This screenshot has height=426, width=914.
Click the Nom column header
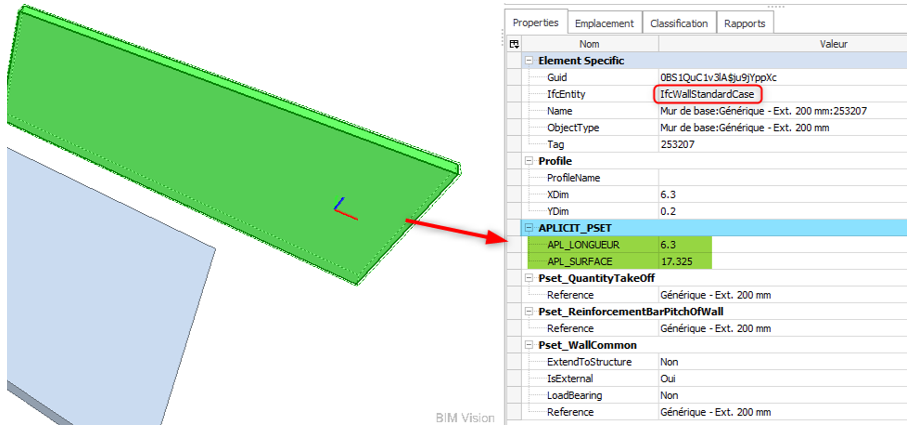point(589,44)
